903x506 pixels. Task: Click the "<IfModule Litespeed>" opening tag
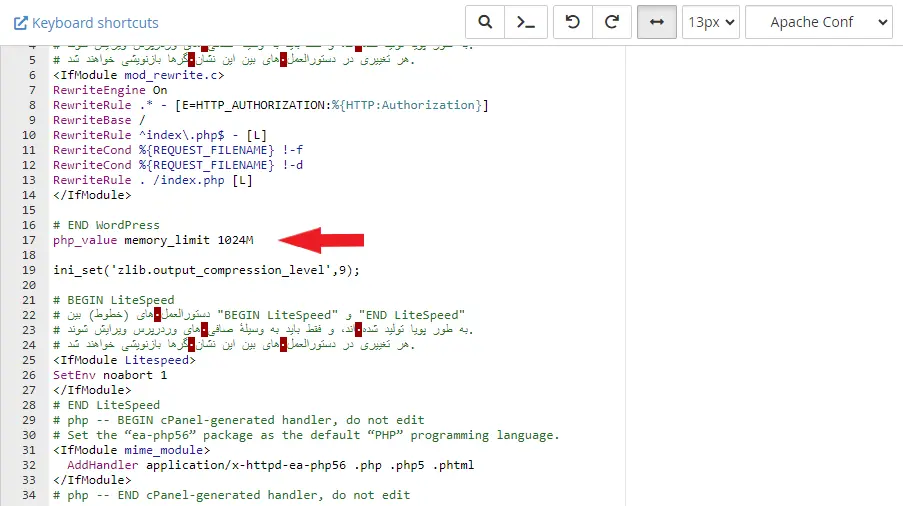click(x=124, y=360)
